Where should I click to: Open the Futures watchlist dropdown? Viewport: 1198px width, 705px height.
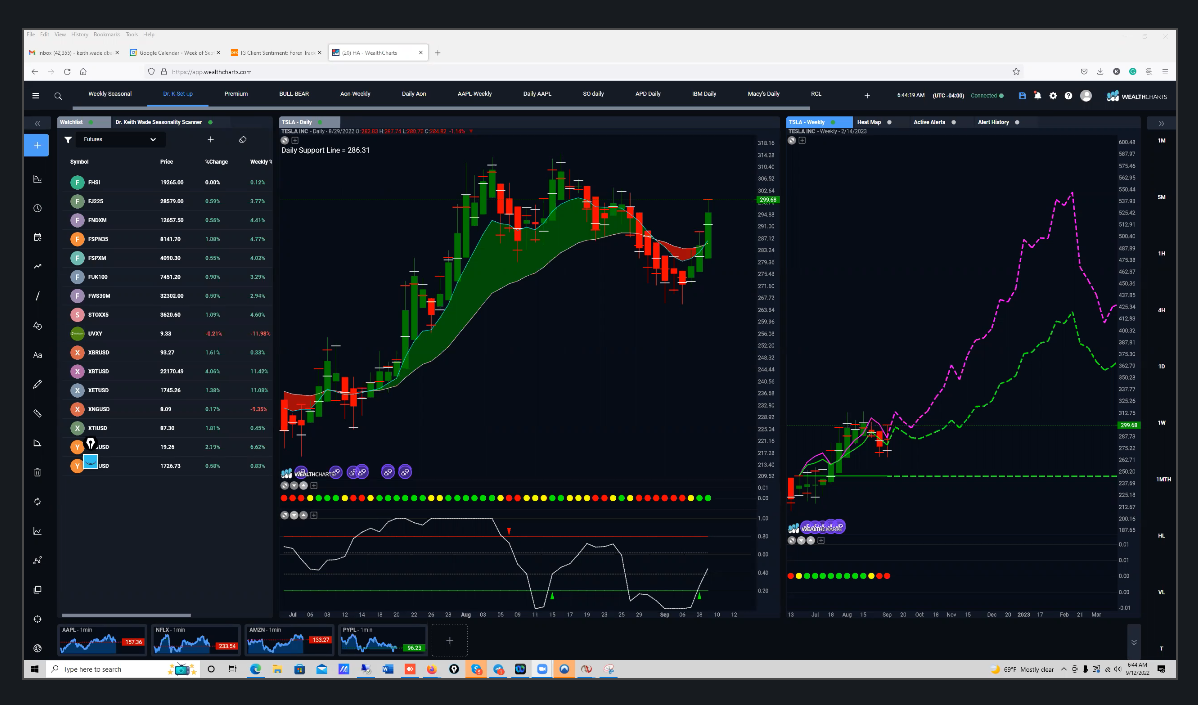tap(119, 140)
